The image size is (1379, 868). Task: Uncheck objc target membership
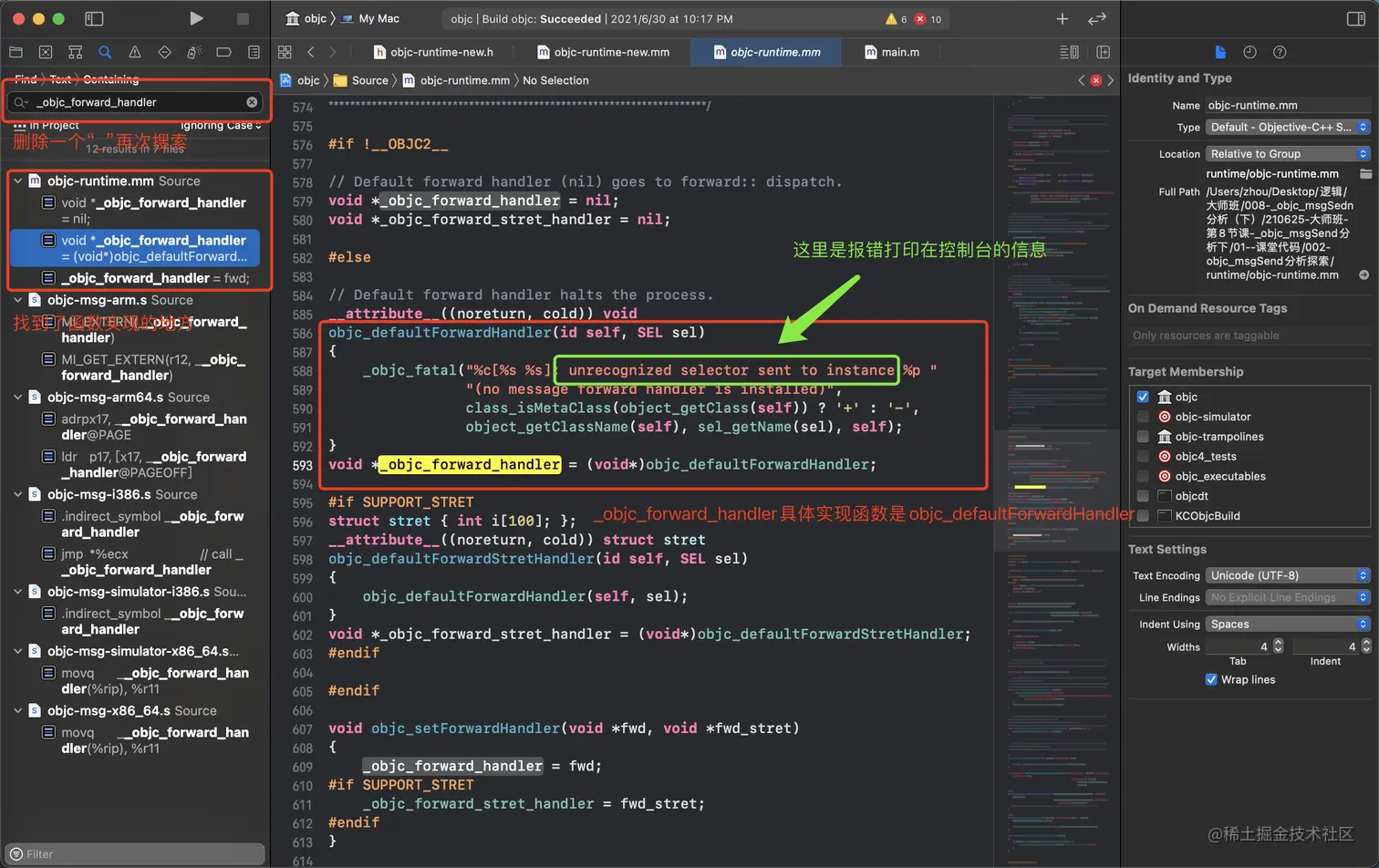tap(1143, 397)
